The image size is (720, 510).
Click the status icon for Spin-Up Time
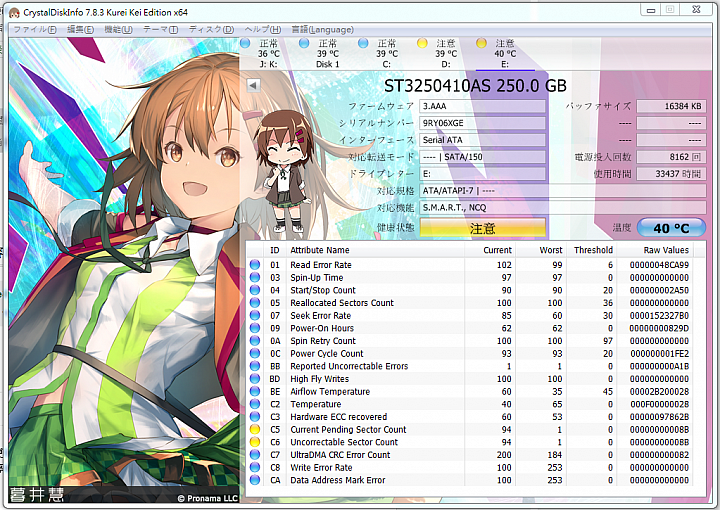(254, 277)
